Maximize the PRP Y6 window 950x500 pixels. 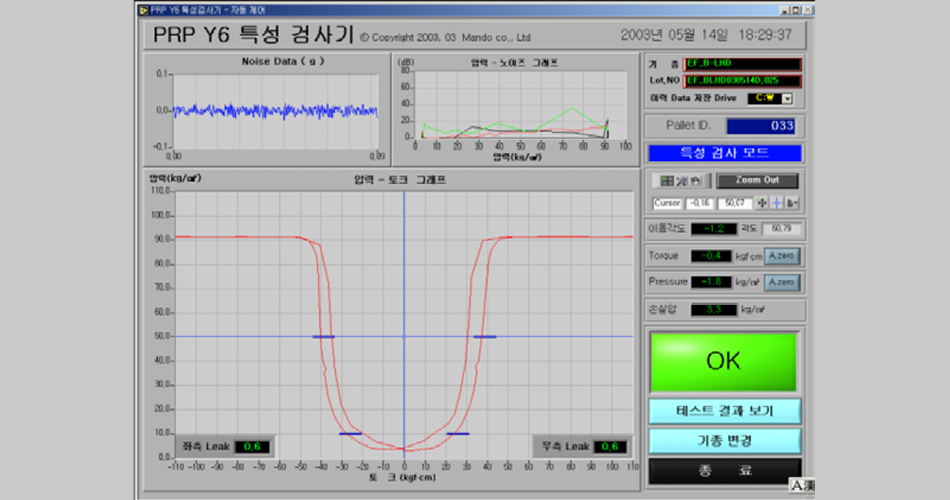coord(796,10)
